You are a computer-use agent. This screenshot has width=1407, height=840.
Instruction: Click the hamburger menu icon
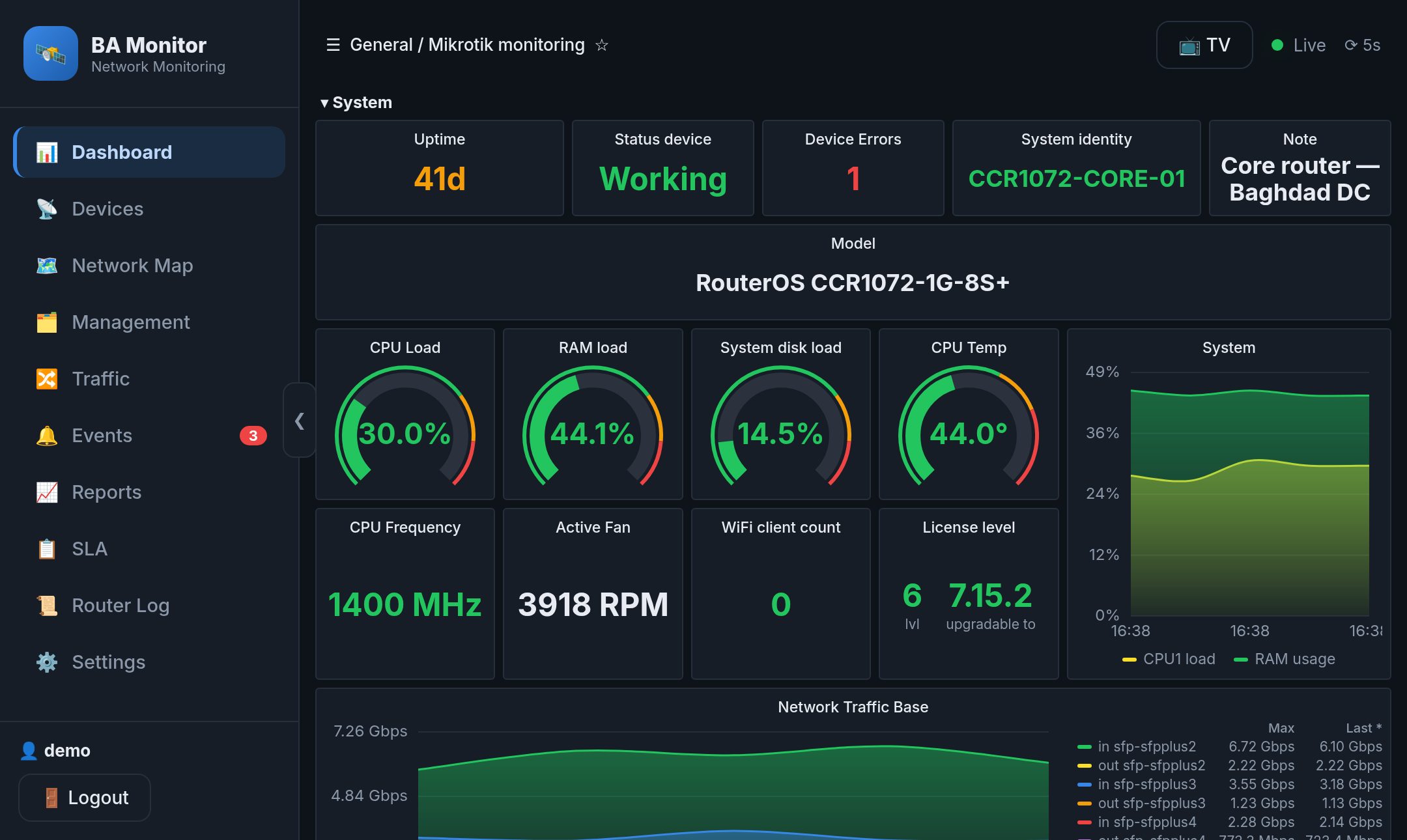tap(333, 45)
